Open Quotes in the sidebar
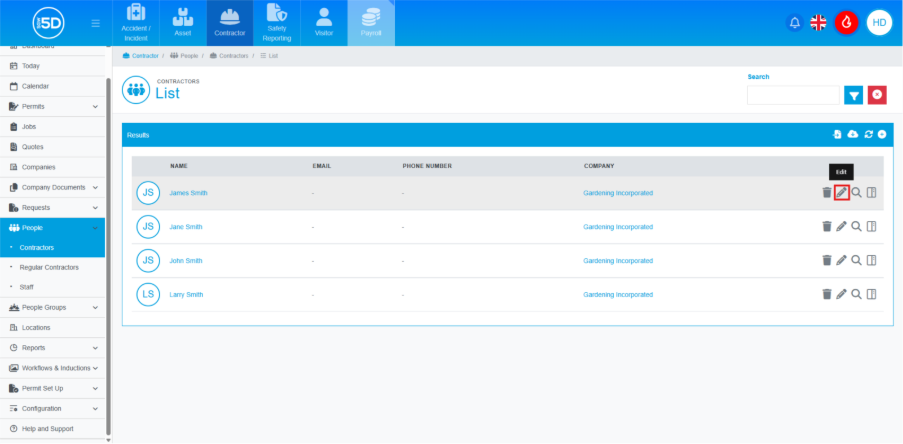The image size is (903, 444). tap(52, 147)
